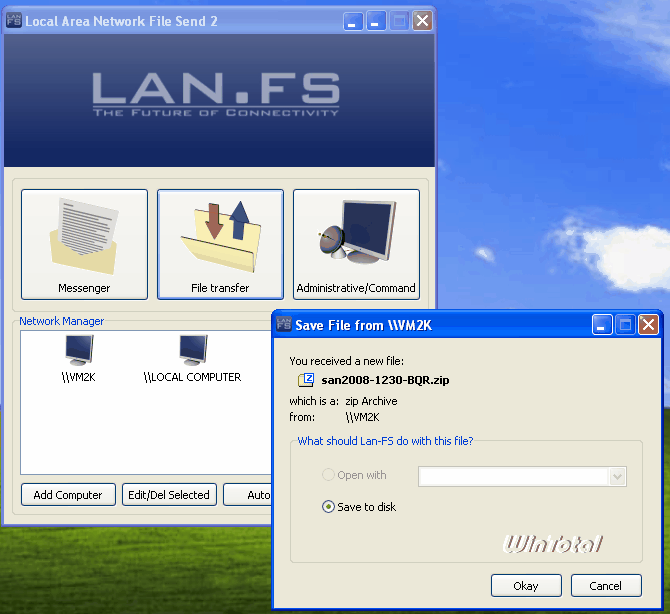
Task: Click the Edit/Del Selected button
Action: tap(169, 495)
